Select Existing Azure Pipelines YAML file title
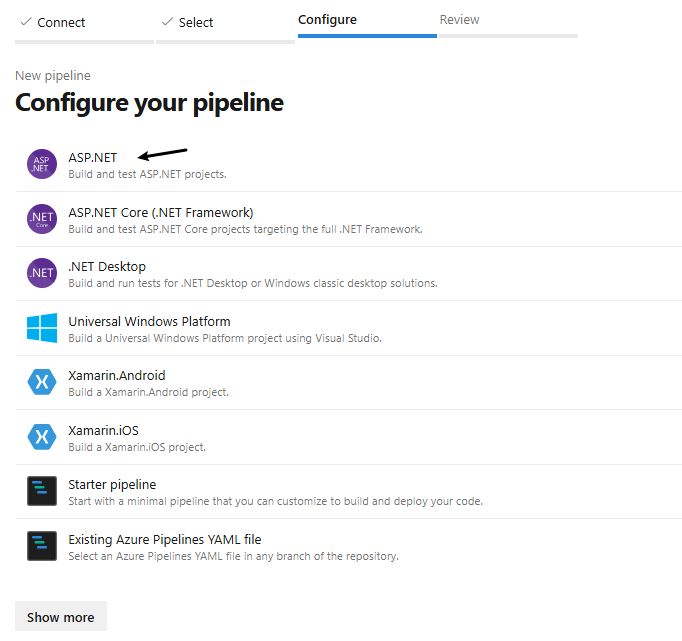Image resolution: width=682 pixels, height=641 pixels. pos(165,540)
